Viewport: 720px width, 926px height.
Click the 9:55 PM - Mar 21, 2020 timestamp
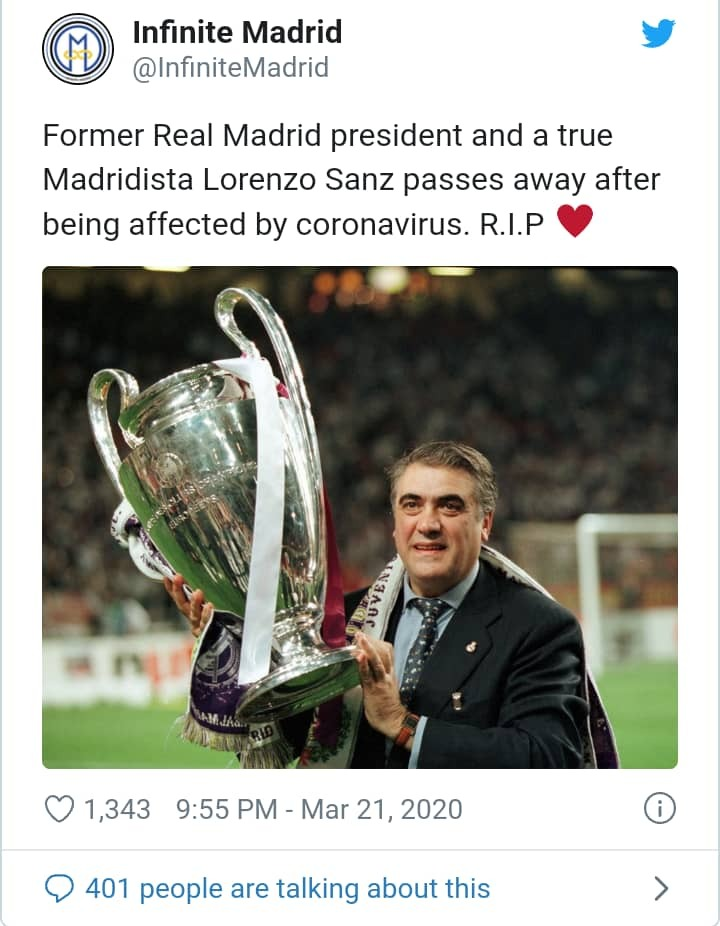tap(319, 809)
